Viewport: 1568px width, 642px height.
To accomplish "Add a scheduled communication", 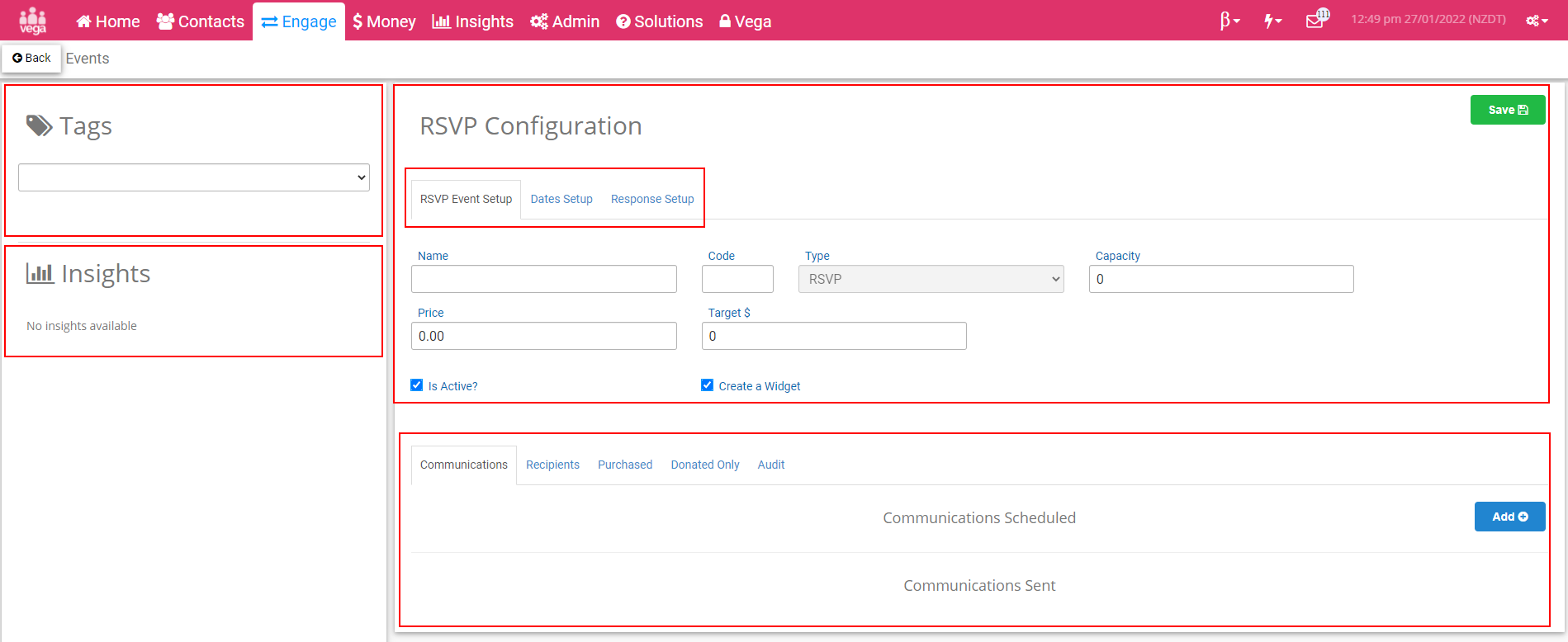I will point(1510,517).
